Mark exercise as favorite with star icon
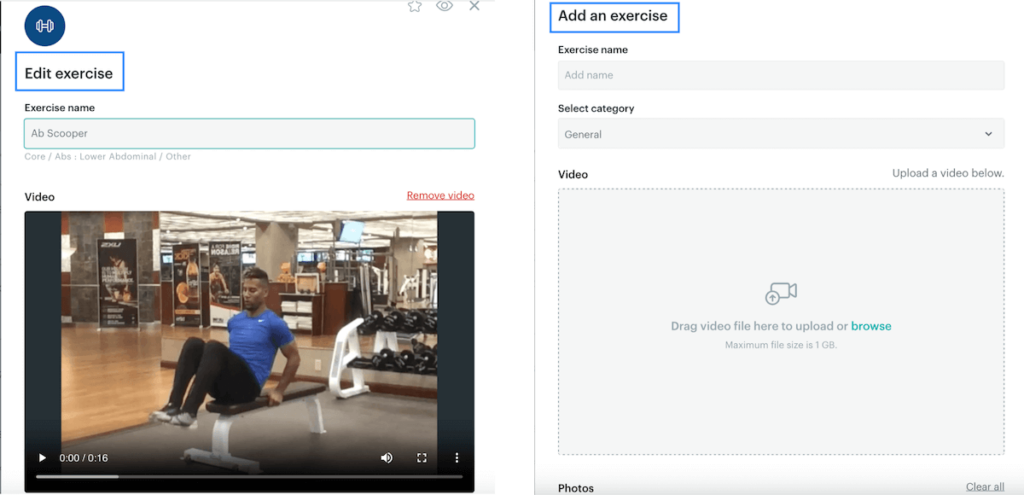This screenshot has height=495, width=1024. 415,6
